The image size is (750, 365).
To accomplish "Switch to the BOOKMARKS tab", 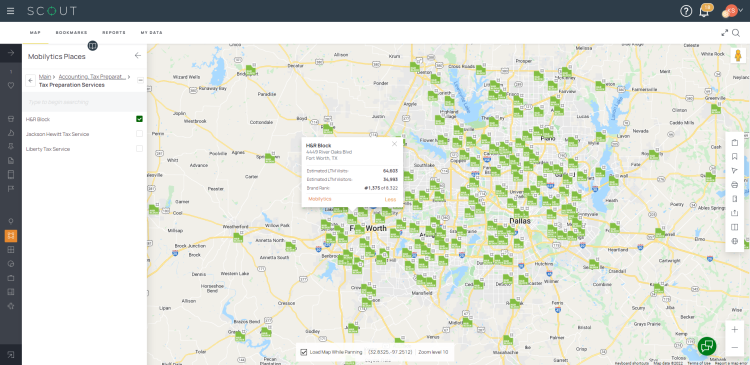I will (x=71, y=33).
